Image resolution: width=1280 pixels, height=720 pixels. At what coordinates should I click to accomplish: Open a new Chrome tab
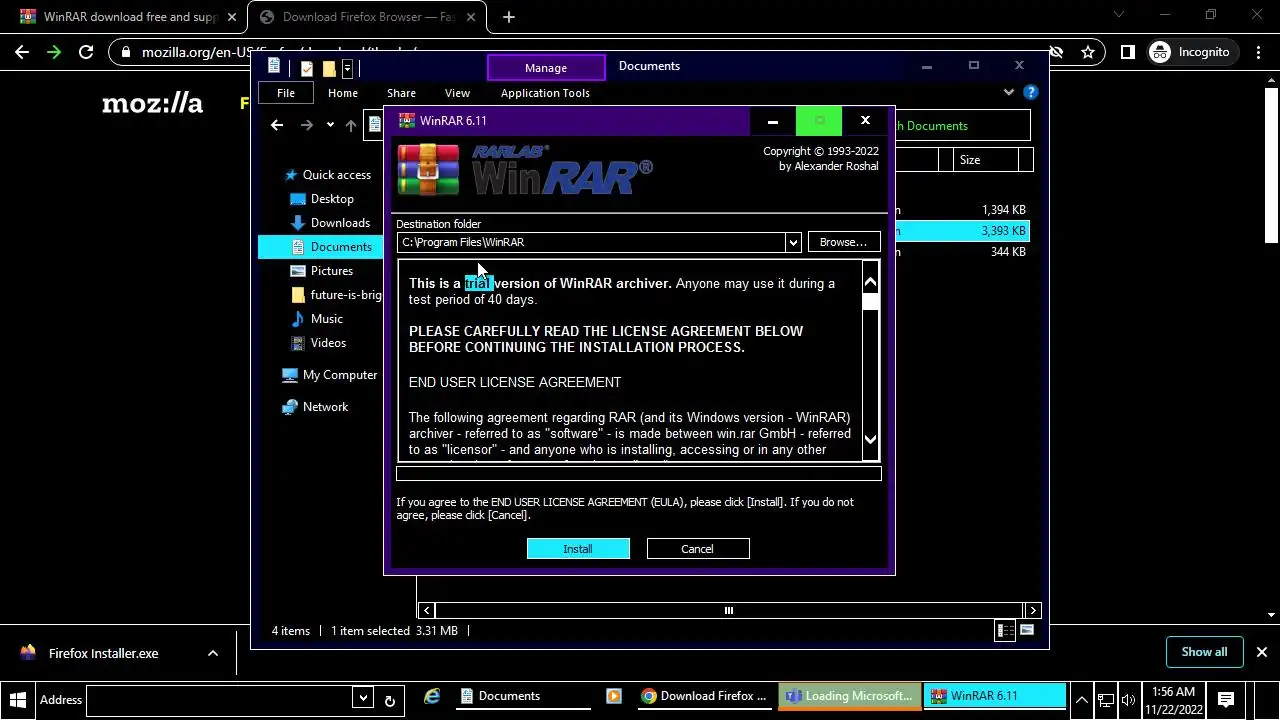click(x=509, y=17)
